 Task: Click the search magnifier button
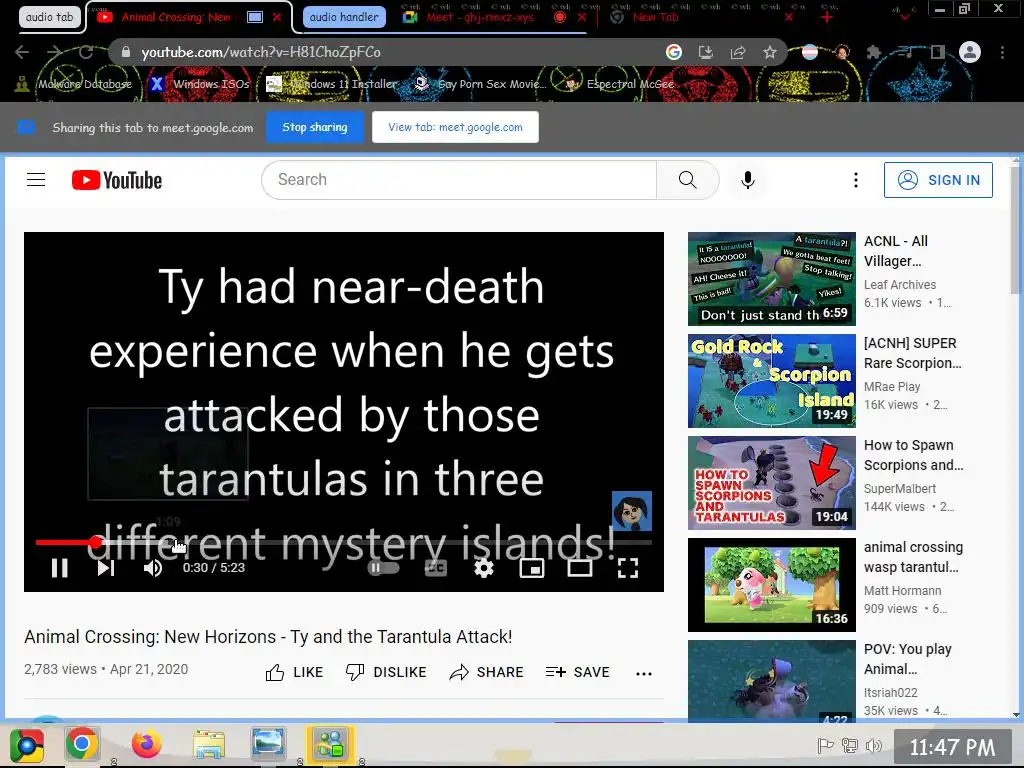click(x=688, y=180)
